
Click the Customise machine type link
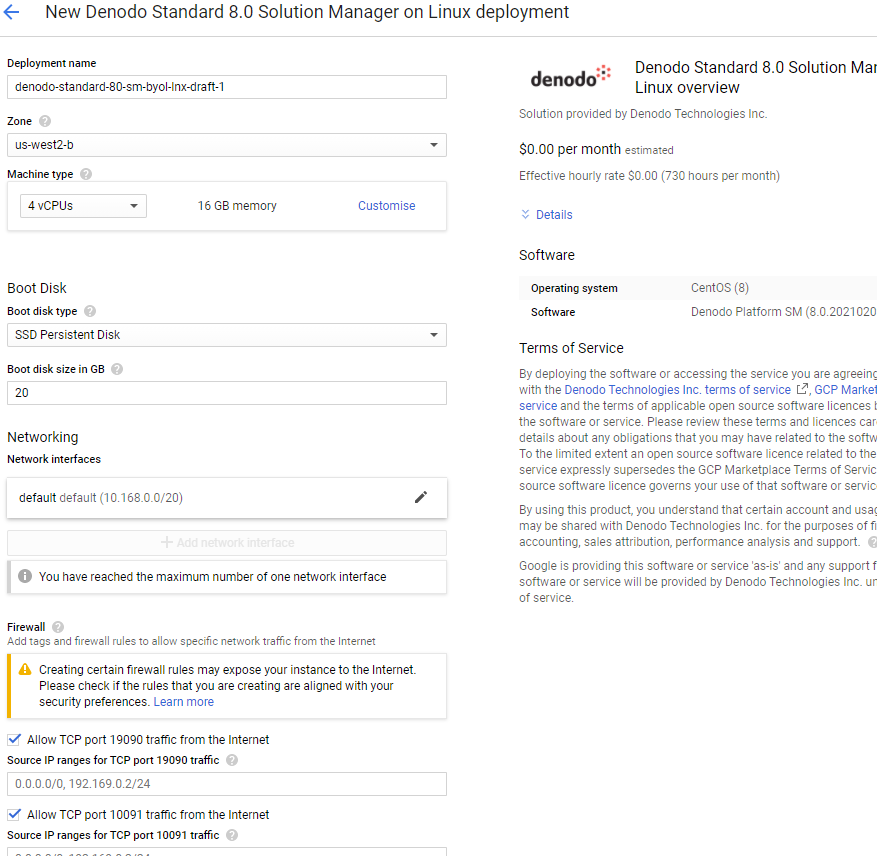coord(386,206)
